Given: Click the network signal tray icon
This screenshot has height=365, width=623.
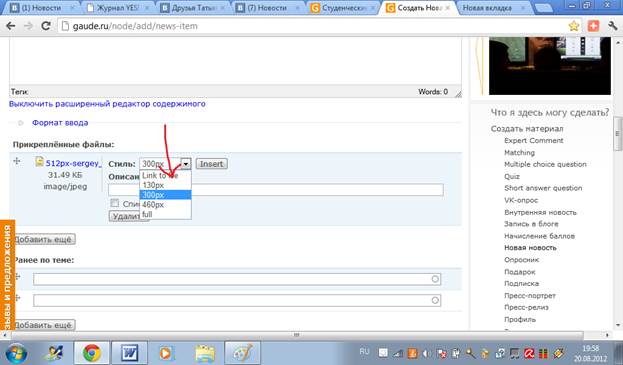Looking at the screenshot, I should 398,353.
